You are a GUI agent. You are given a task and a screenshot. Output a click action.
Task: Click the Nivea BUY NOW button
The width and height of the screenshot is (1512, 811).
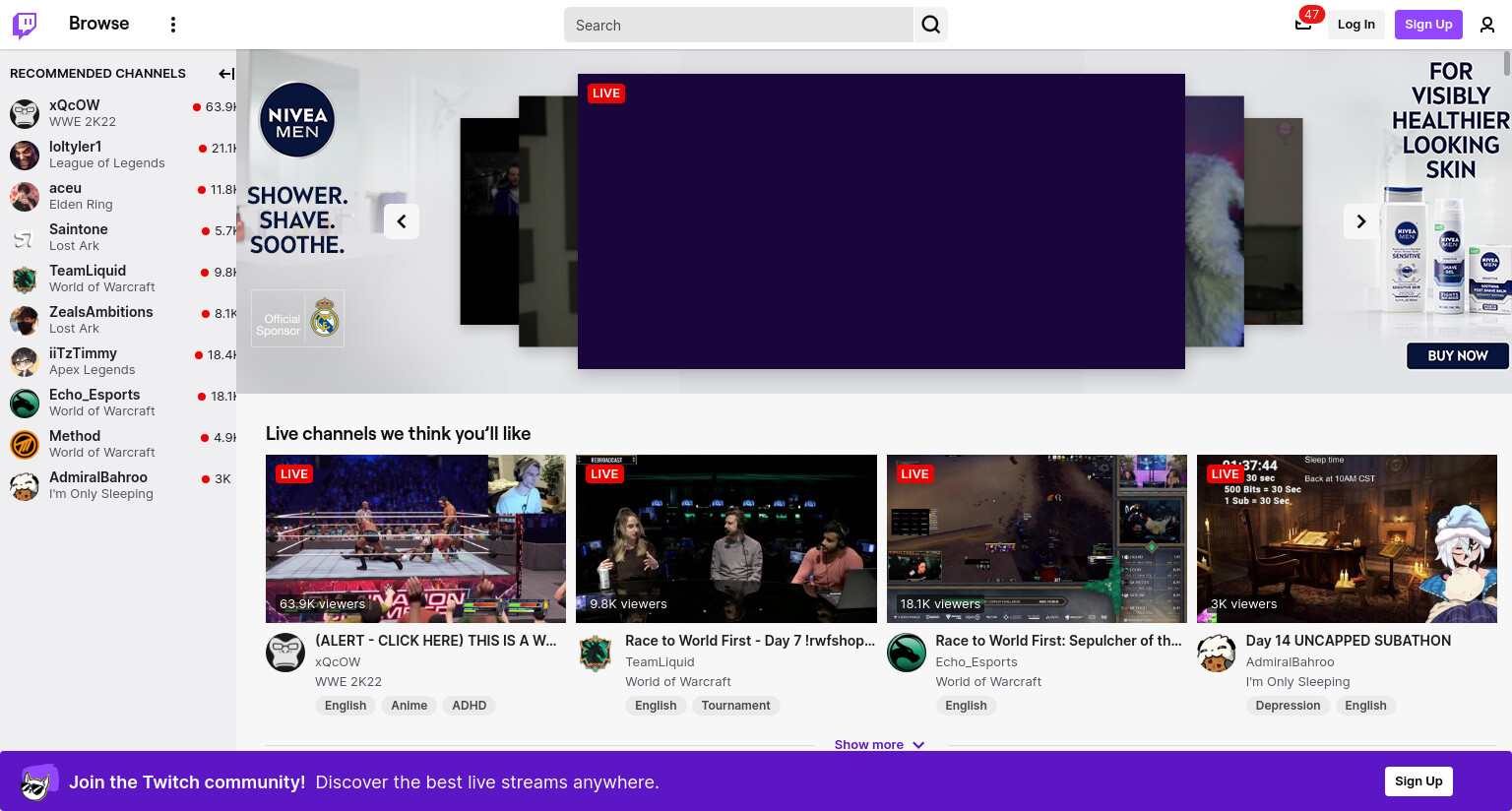1457,355
